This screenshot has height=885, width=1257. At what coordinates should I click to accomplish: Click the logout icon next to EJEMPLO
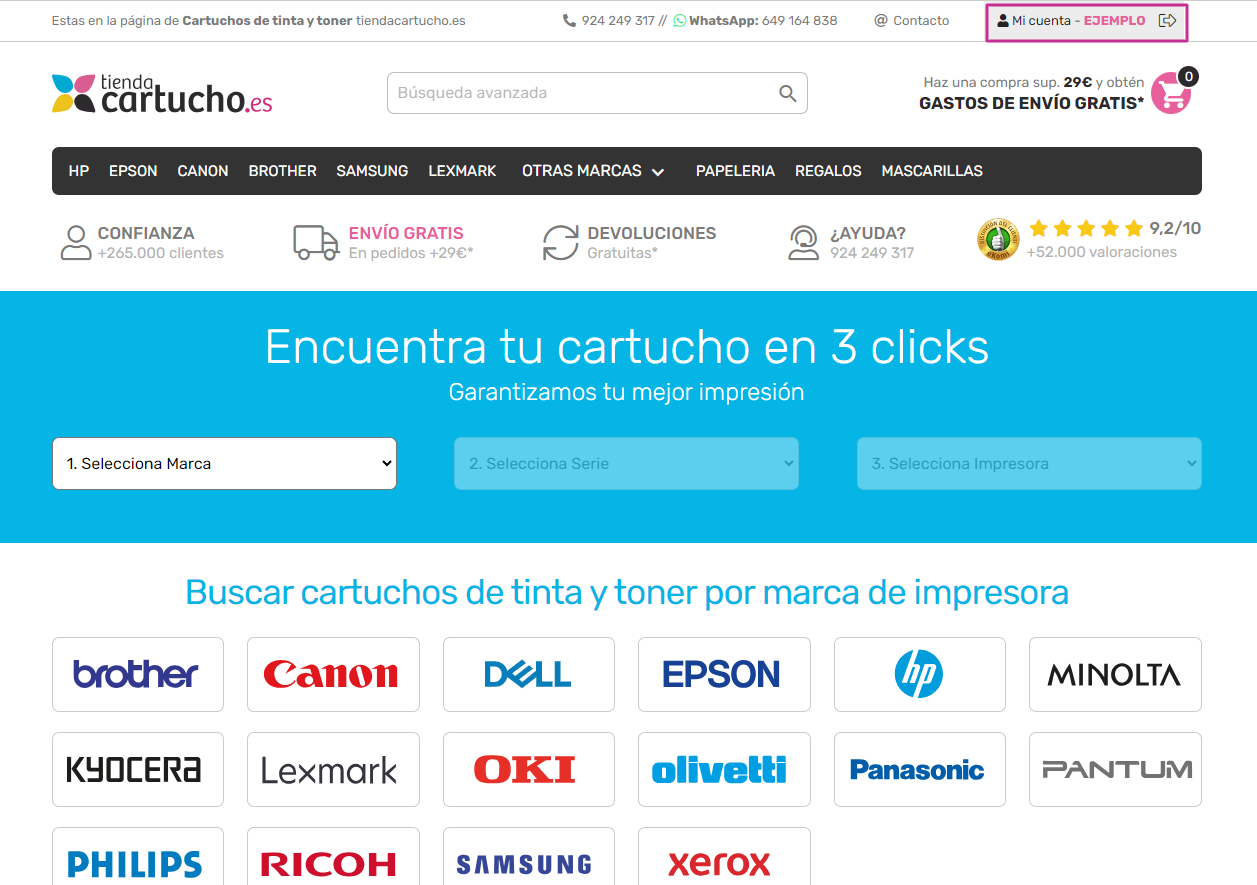[1167, 21]
